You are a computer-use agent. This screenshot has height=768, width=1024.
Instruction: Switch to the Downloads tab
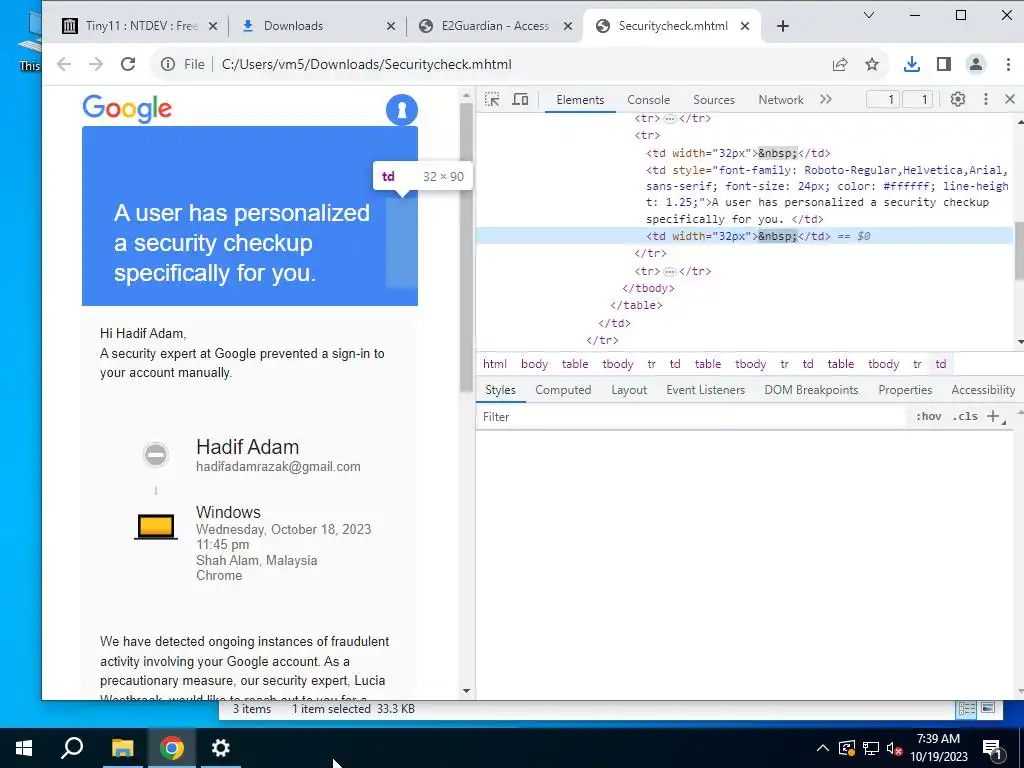tap(293, 26)
